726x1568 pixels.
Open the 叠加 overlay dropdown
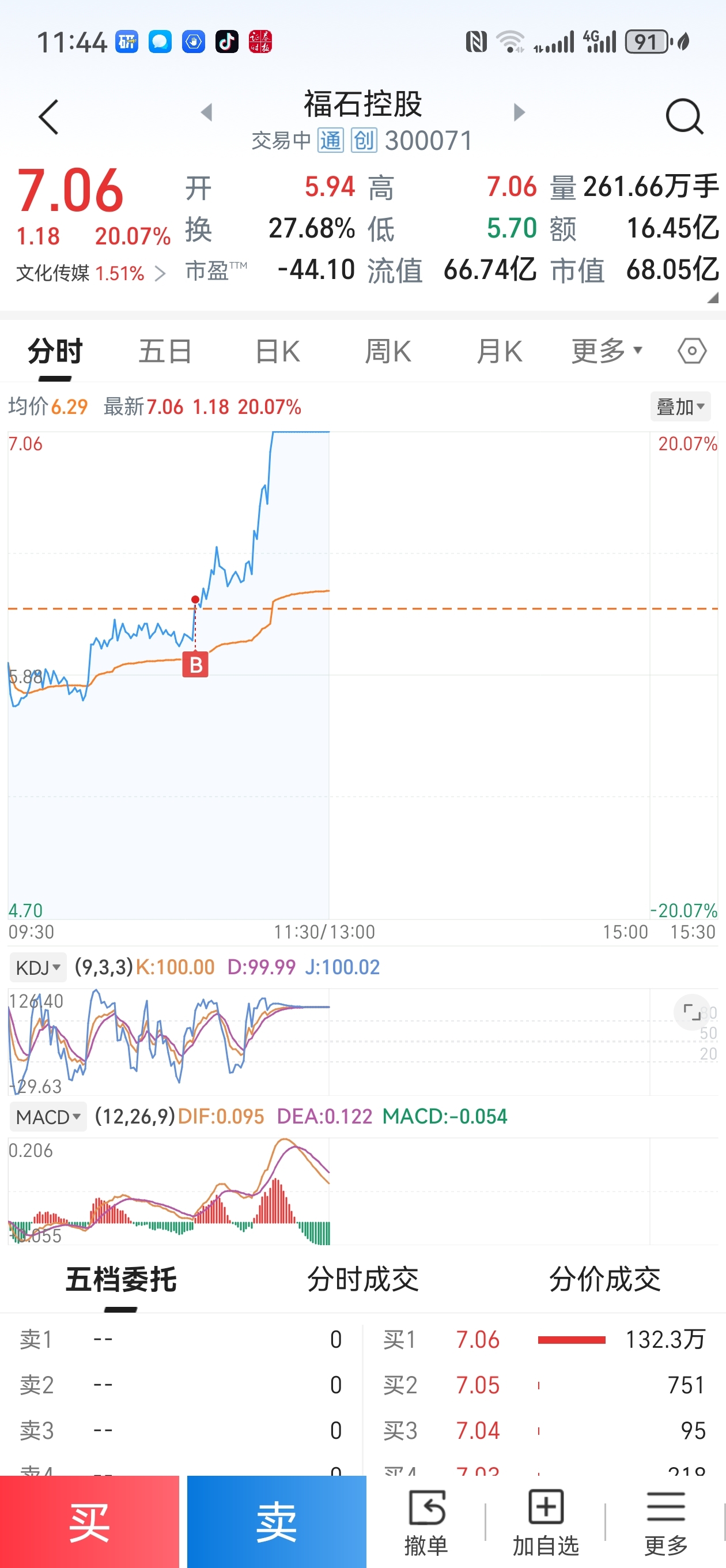680,406
